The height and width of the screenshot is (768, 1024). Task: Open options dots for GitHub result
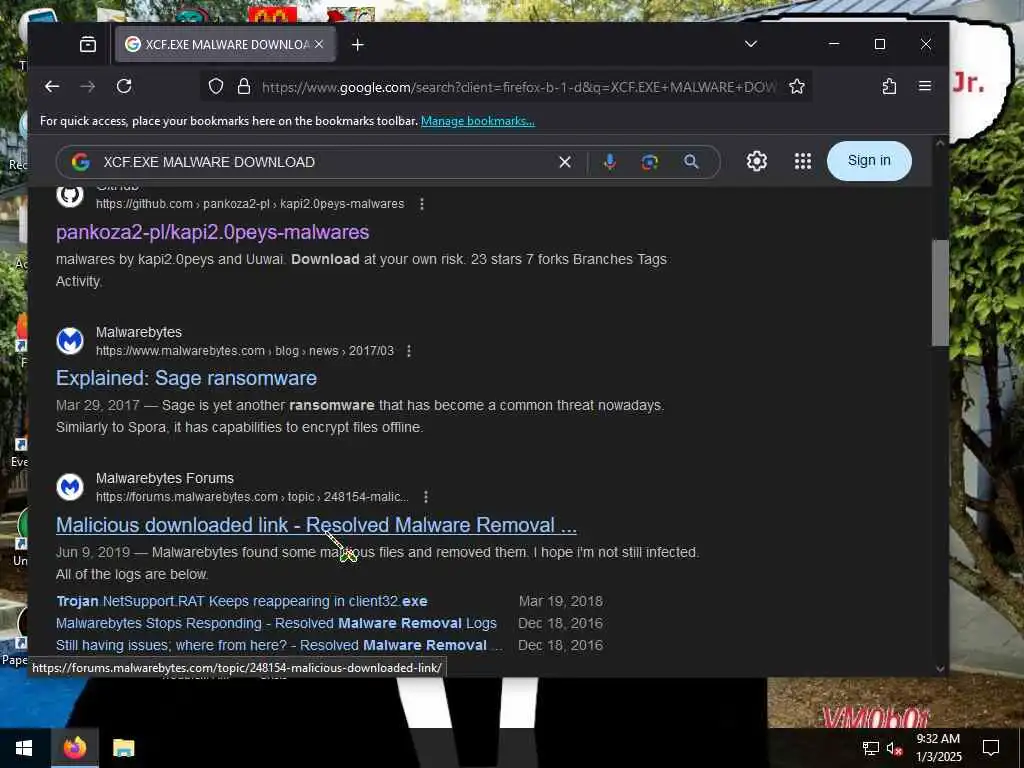pyautogui.click(x=422, y=204)
